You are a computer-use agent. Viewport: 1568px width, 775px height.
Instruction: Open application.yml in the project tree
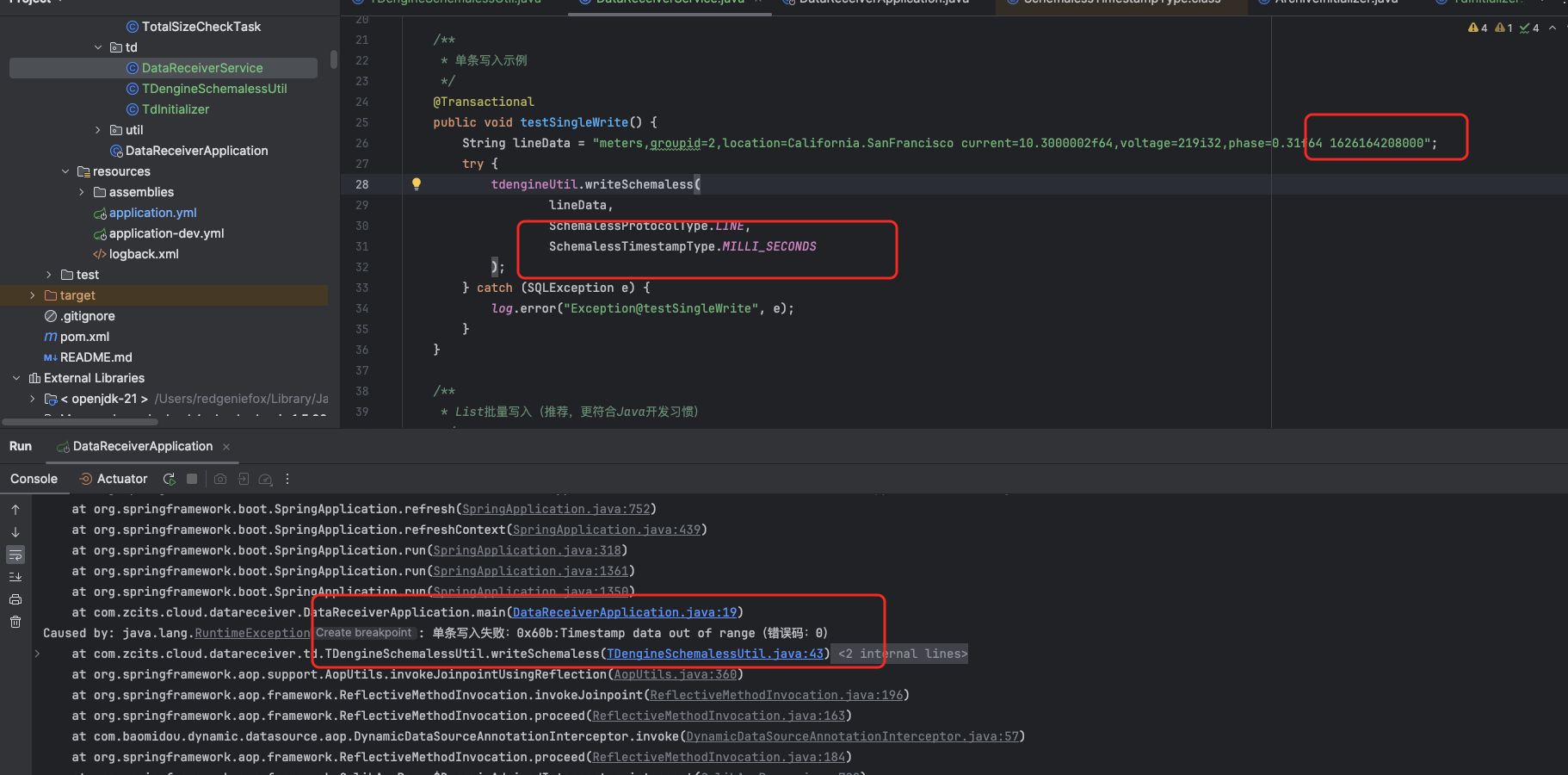click(x=152, y=213)
